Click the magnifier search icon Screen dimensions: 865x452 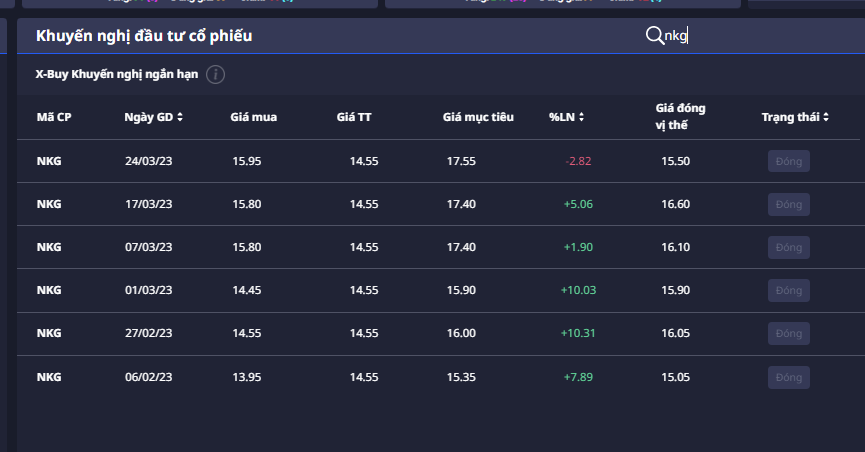[x=654, y=36]
